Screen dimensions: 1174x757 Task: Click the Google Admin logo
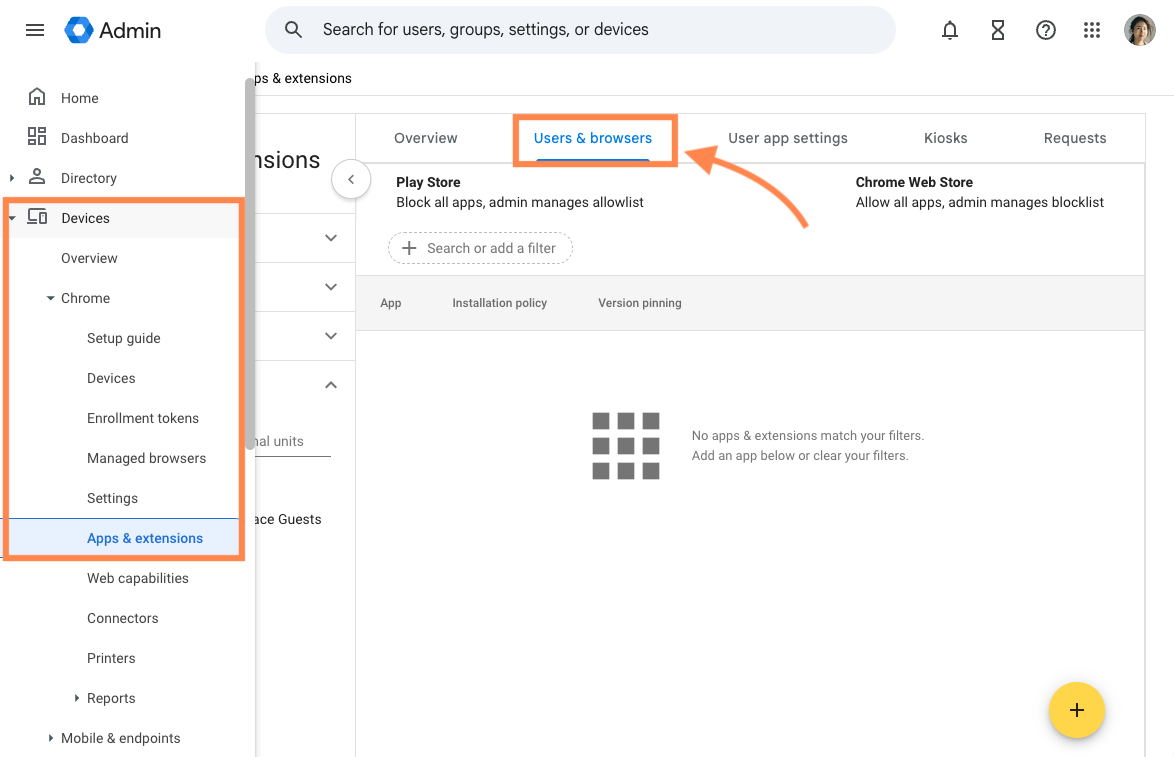click(112, 30)
